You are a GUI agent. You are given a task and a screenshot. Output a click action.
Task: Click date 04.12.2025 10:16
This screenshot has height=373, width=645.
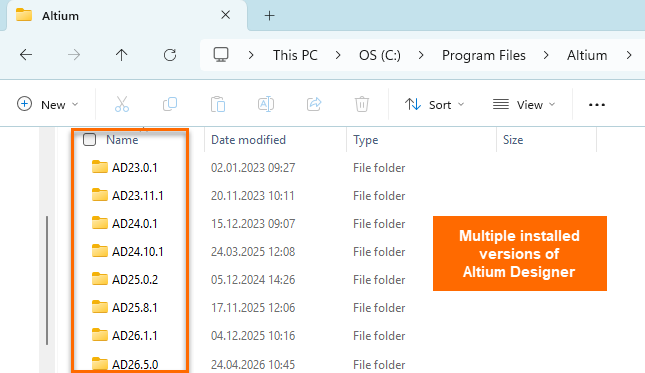(x=253, y=336)
